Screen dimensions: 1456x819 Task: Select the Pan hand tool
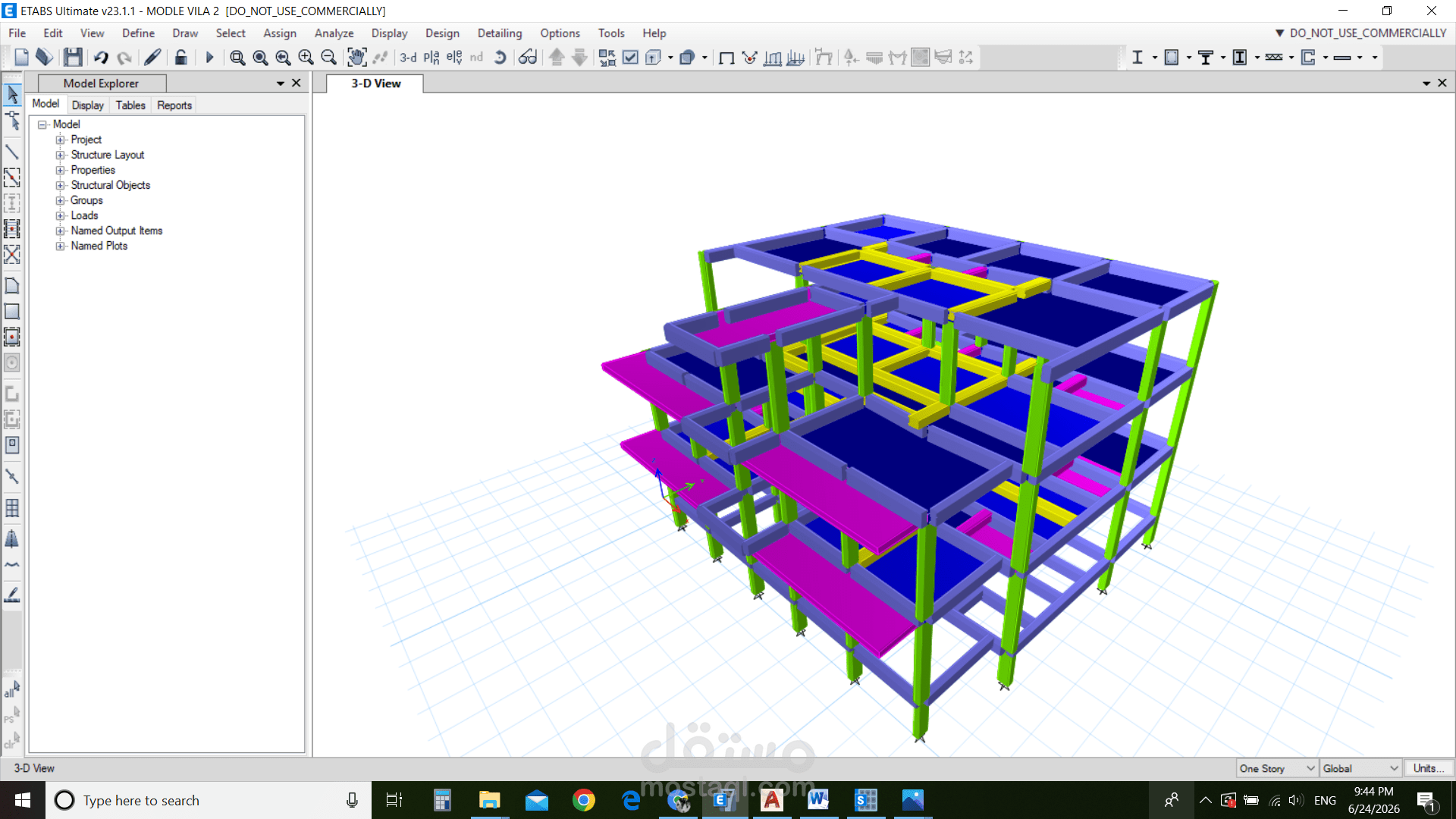(356, 57)
